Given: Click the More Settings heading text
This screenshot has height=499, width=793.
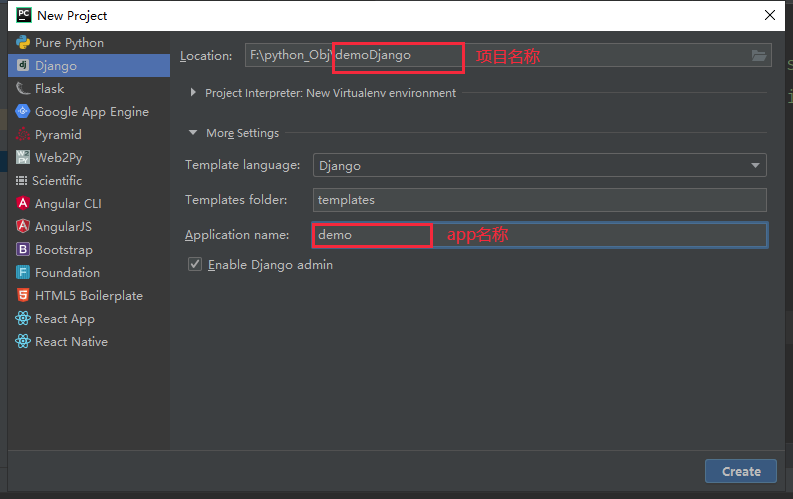Looking at the screenshot, I should [242, 133].
